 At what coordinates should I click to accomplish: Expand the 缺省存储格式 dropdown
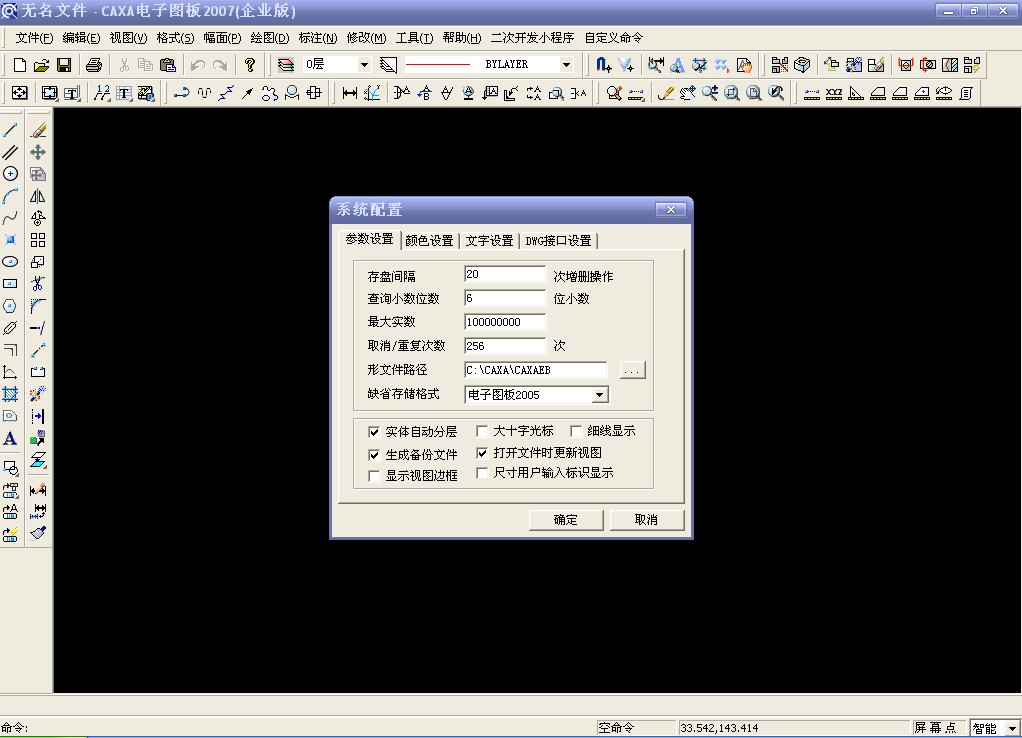click(x=600, y=394)
